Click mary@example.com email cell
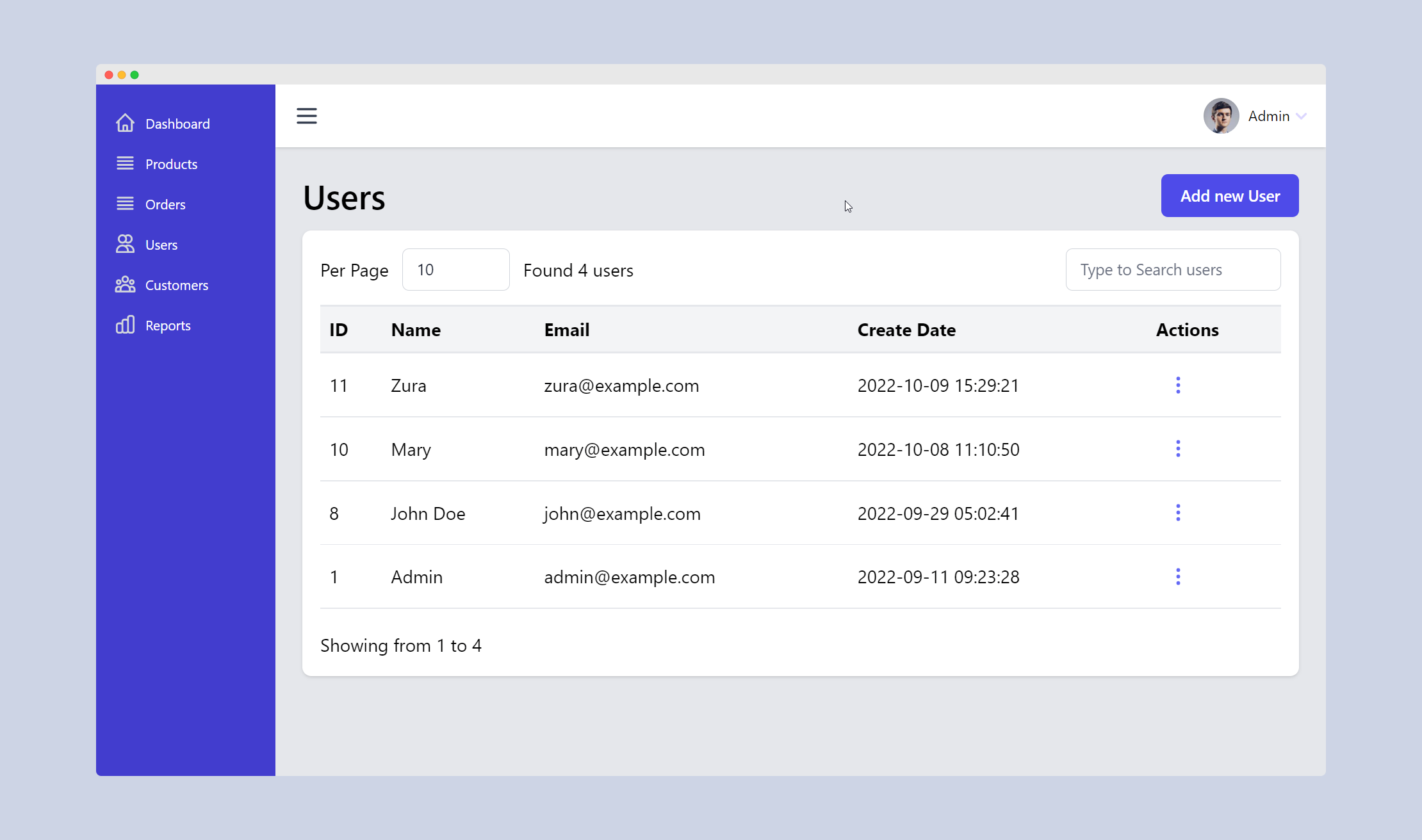 (625, 449)
